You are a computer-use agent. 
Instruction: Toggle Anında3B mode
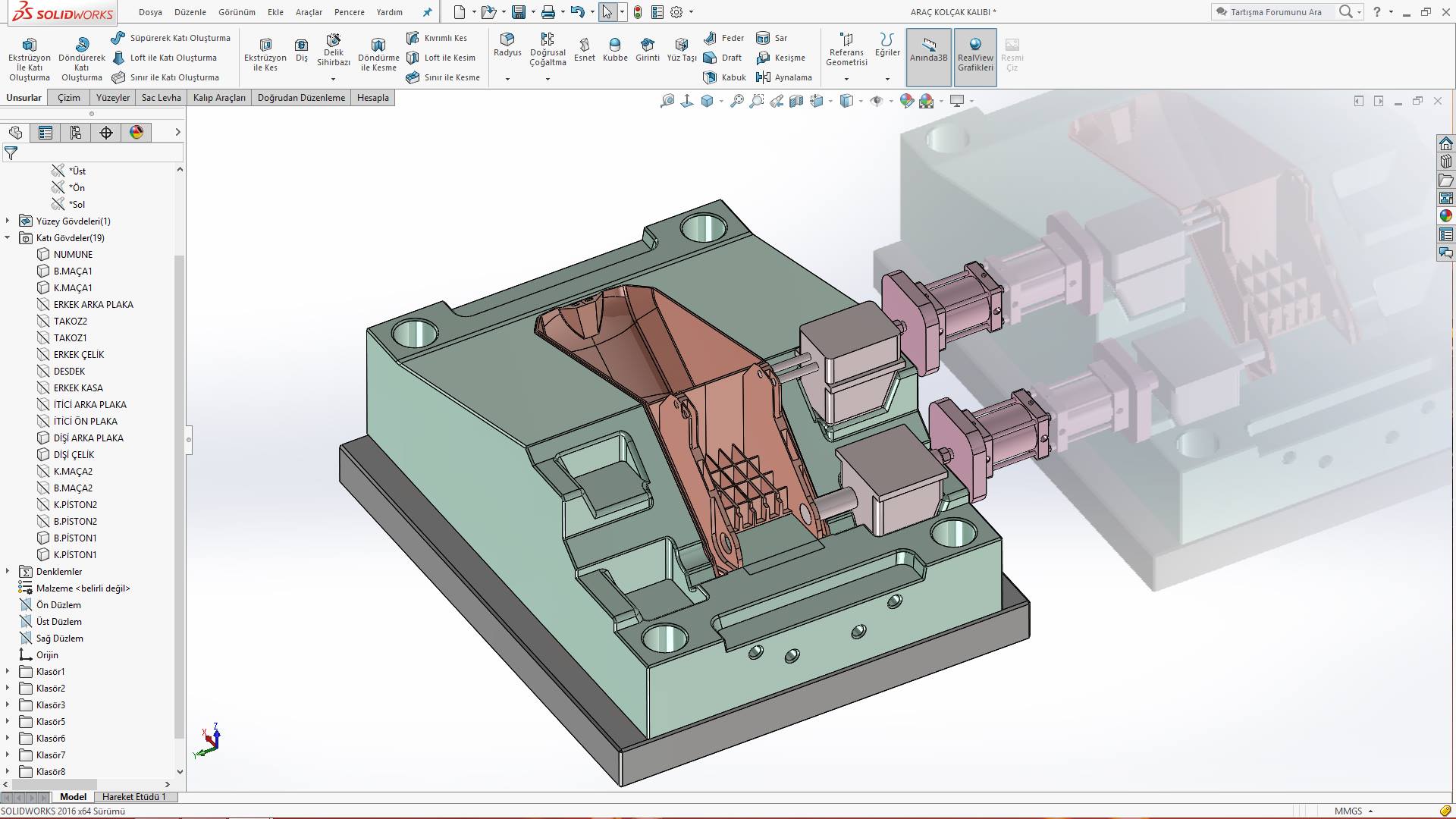pyautogui.click(x=928, y=57)
